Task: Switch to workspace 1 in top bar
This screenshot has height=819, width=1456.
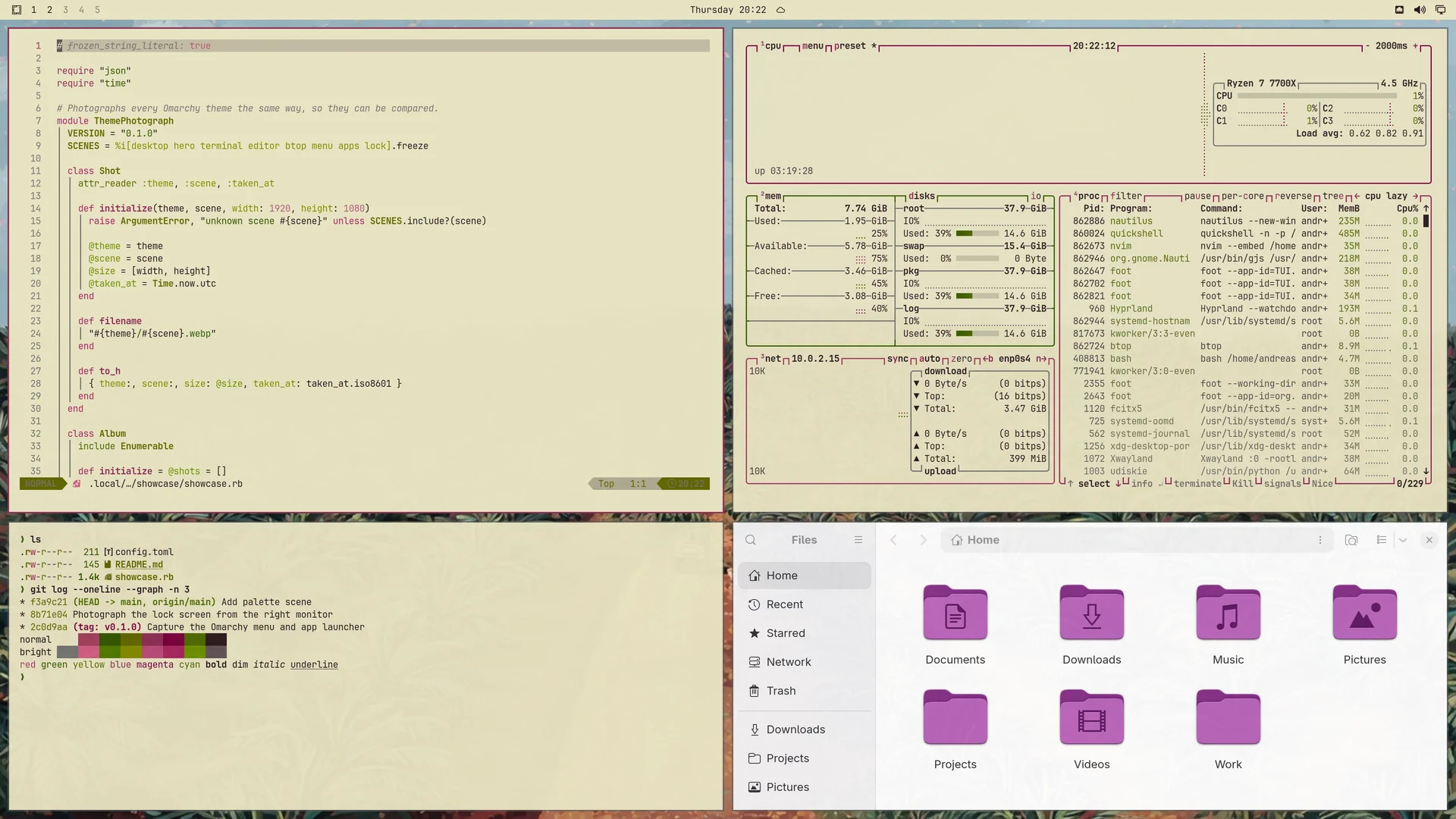Action: (x=33, y=10)
